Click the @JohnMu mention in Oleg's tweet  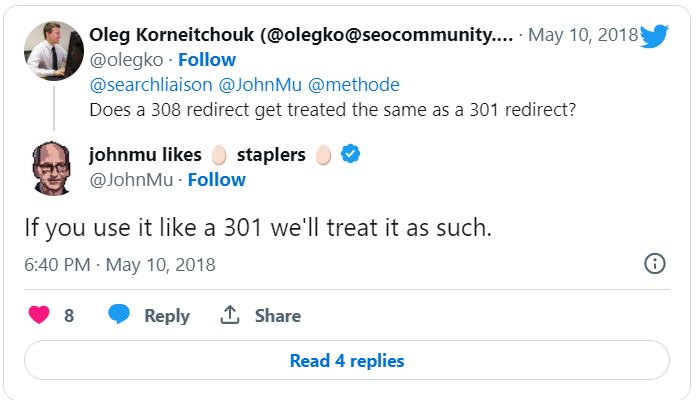point(259,85)
